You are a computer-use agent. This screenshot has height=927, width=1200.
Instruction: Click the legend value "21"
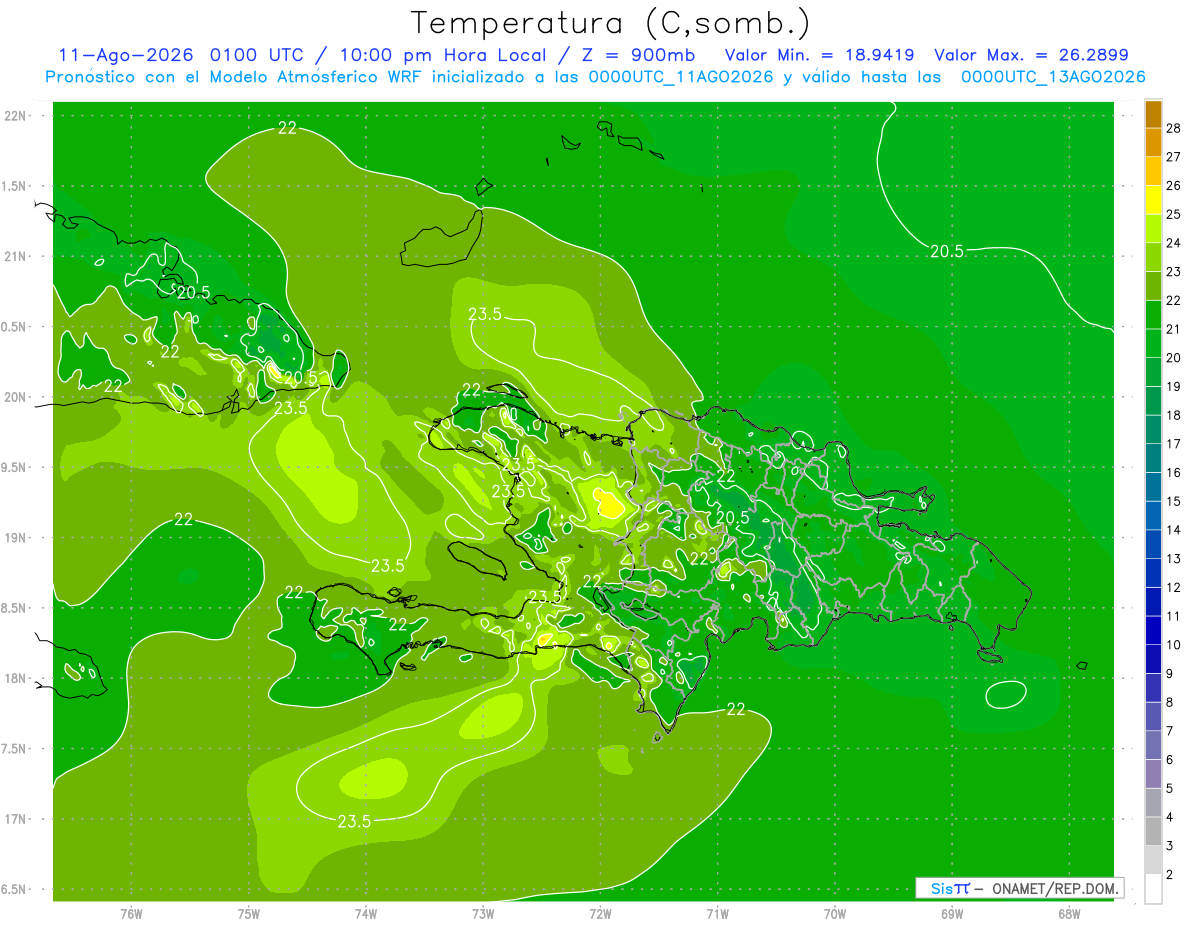1176,329
